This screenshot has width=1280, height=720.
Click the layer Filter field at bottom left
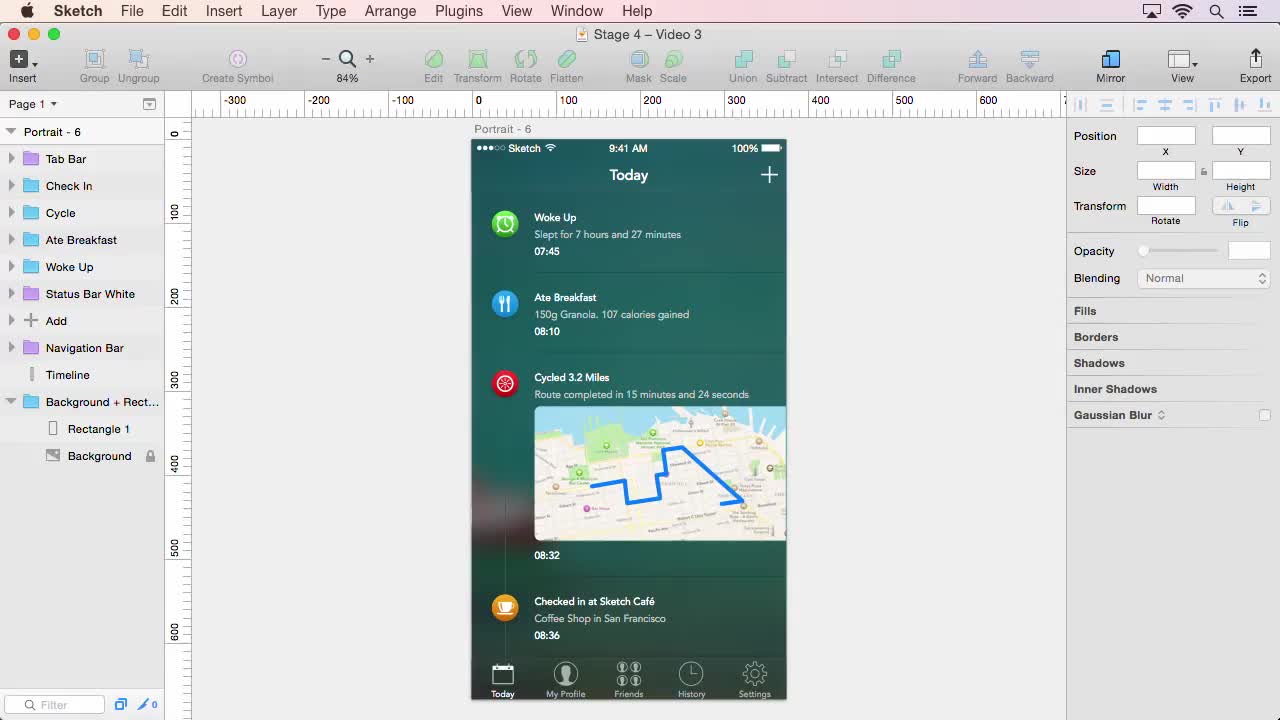pos(55,704)
